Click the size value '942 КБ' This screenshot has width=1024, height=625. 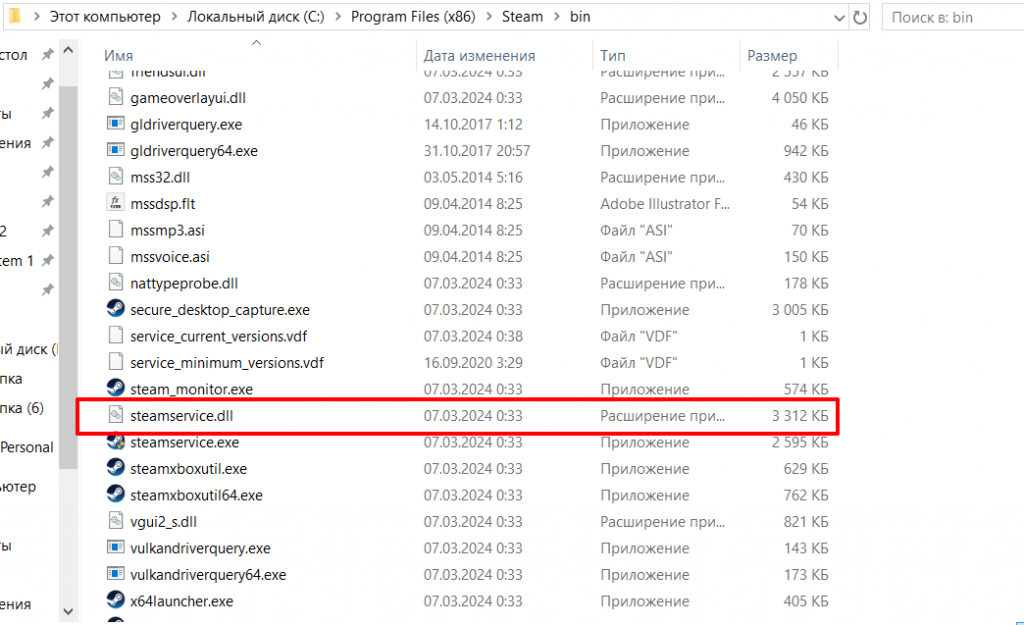click(x=806, y=151)
